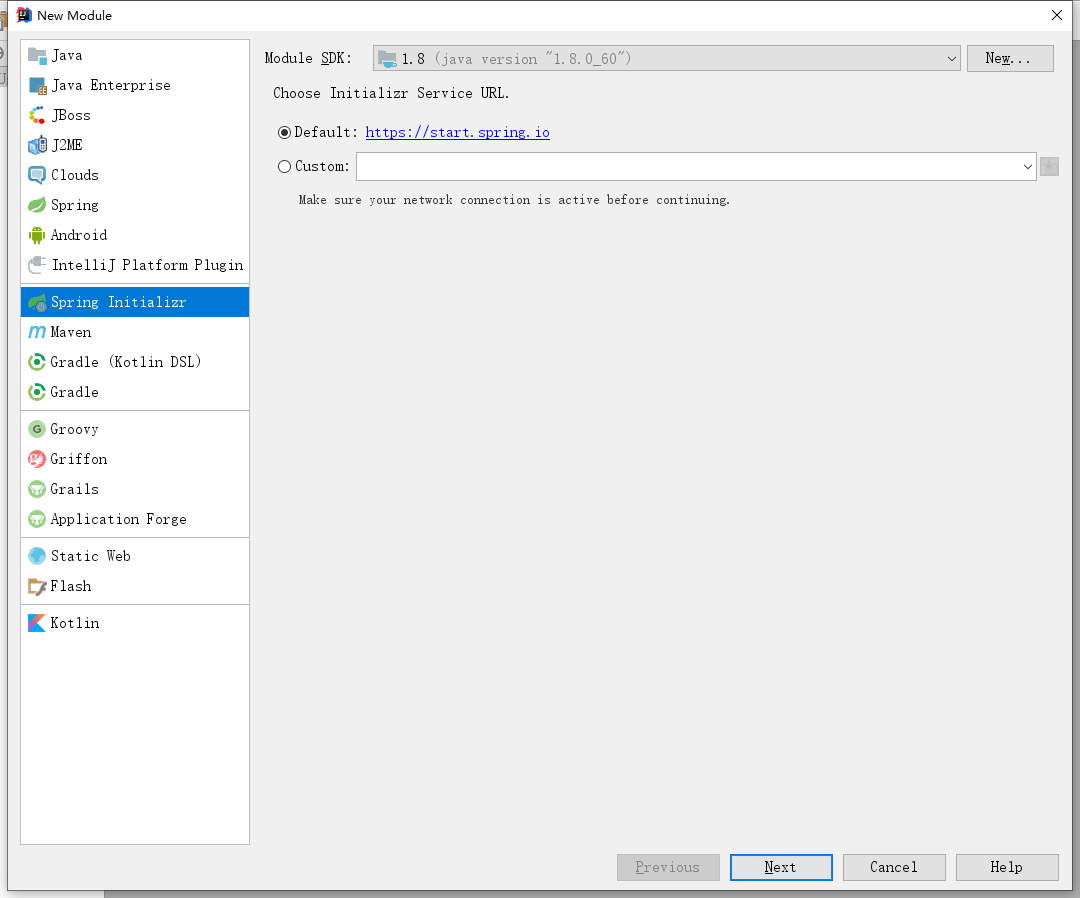Viewport: 1080px width, 898px height.
Task: Choose Java Enterprise module type
Action: click(x=111, y=85)
